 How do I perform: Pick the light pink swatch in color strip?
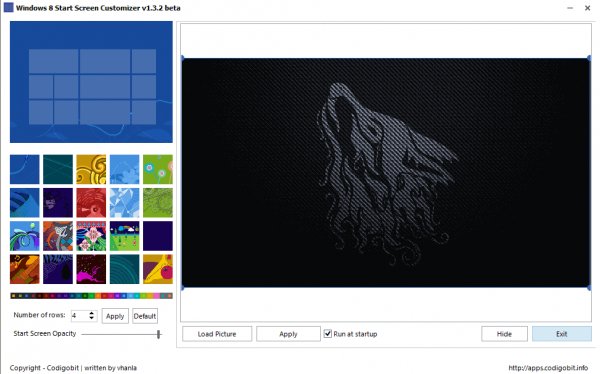[157, 296]
